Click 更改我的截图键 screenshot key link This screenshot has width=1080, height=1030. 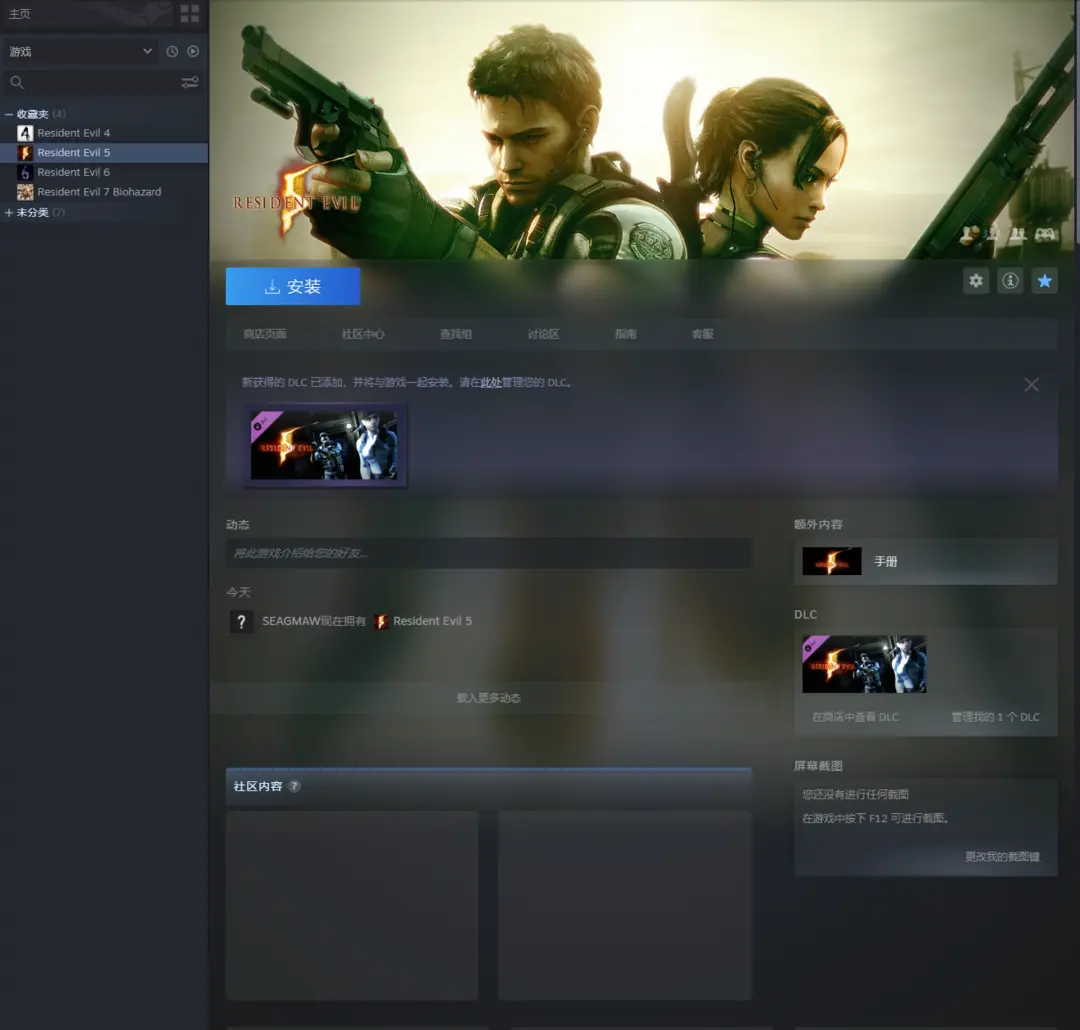pos(1002,857)
